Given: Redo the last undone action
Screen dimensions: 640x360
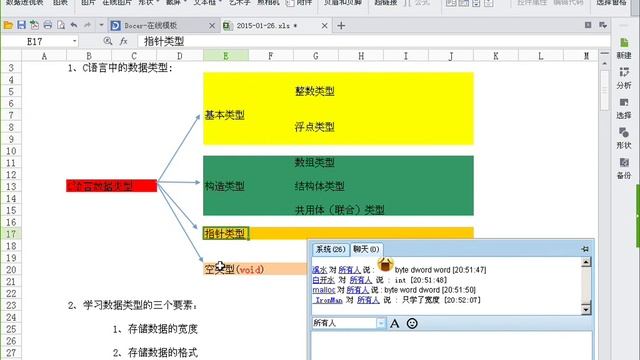Looking at the screenshot, I should [x=87, y=25].
